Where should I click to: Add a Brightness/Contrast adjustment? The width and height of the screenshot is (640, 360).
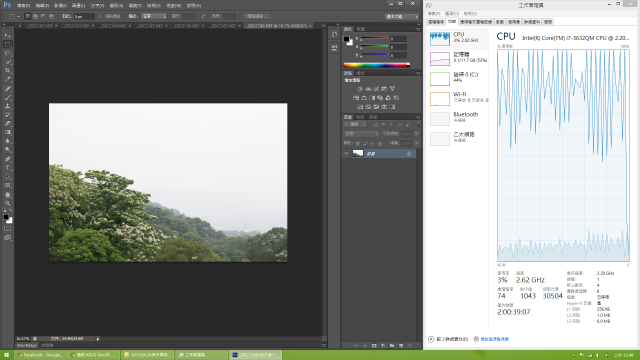pyautogui.click(x=360, y=89)
